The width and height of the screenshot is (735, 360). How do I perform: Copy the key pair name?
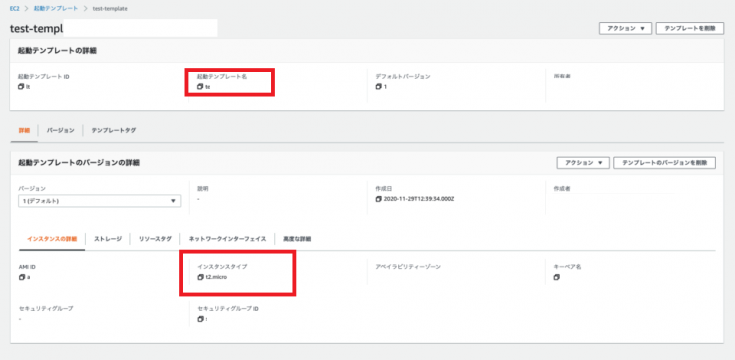557,278
